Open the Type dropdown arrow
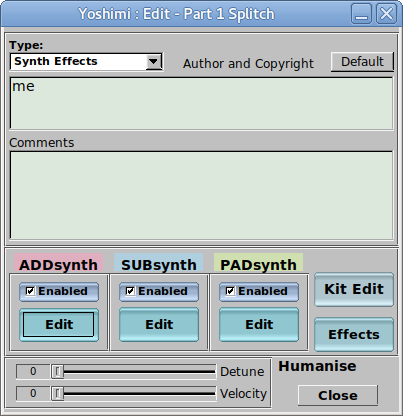The width and height of the screenshot is (403, 416). [x=153, y=61]
